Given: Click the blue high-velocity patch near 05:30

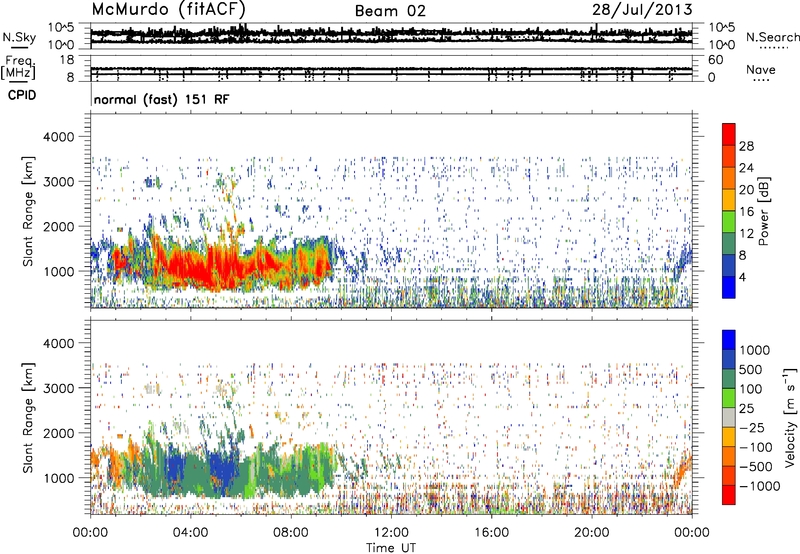Looking at the screenshot, I should pyautogui.click(x=224, y=467).
